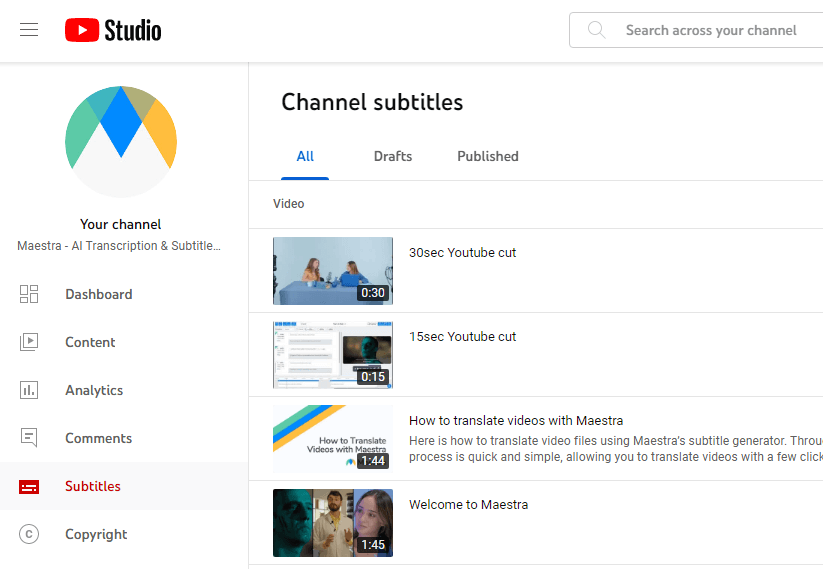This screenshot has height=569, width=823.
Task: Click the red Subtitles icon
Action: pyautogui.click(x=29, y=487)
